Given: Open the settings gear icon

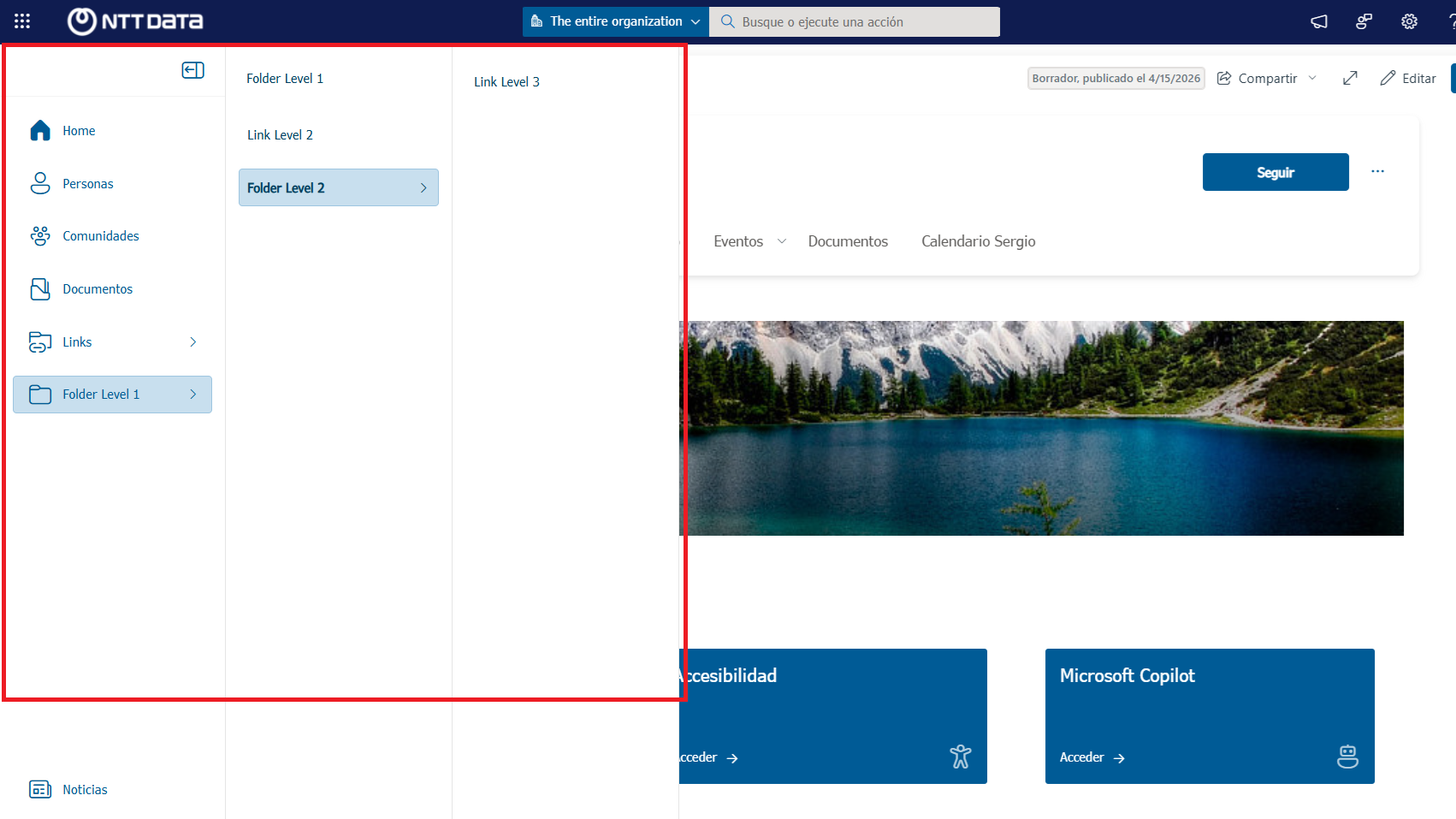Looking at the screenshot, I should [x=1409, y=21].
